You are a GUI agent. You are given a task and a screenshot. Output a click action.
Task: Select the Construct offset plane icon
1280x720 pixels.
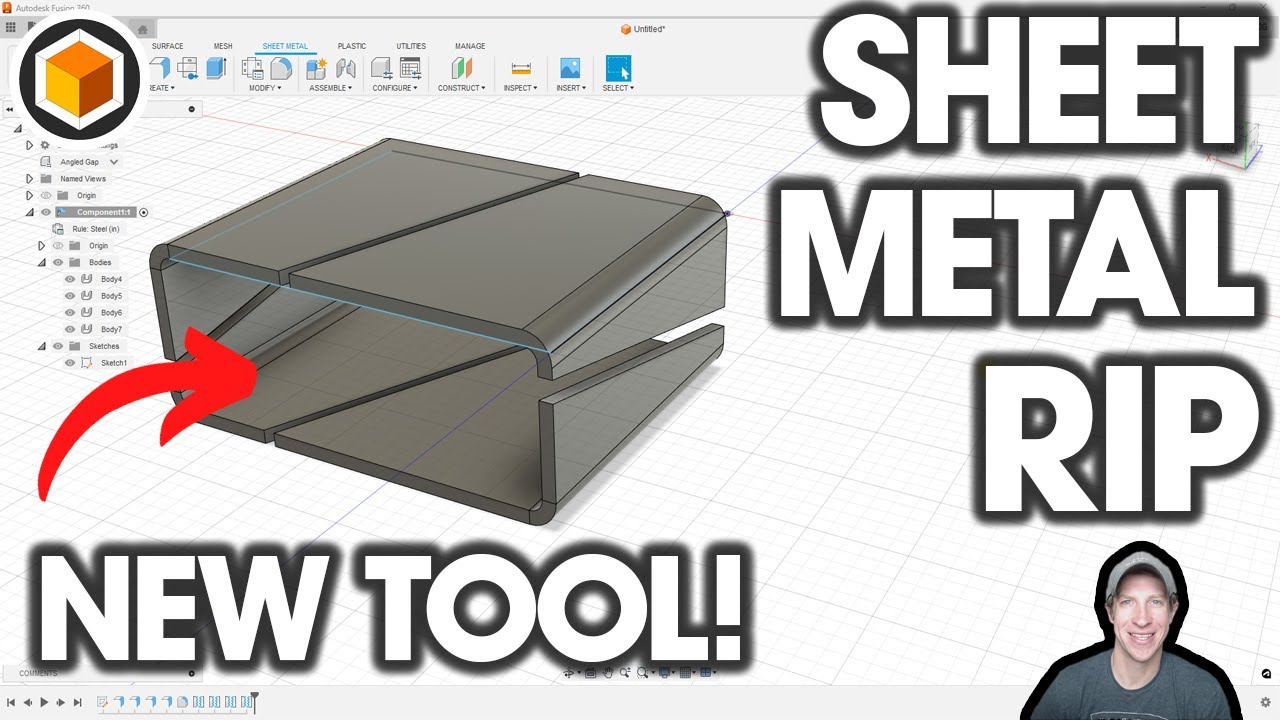[x=461, y=68]
